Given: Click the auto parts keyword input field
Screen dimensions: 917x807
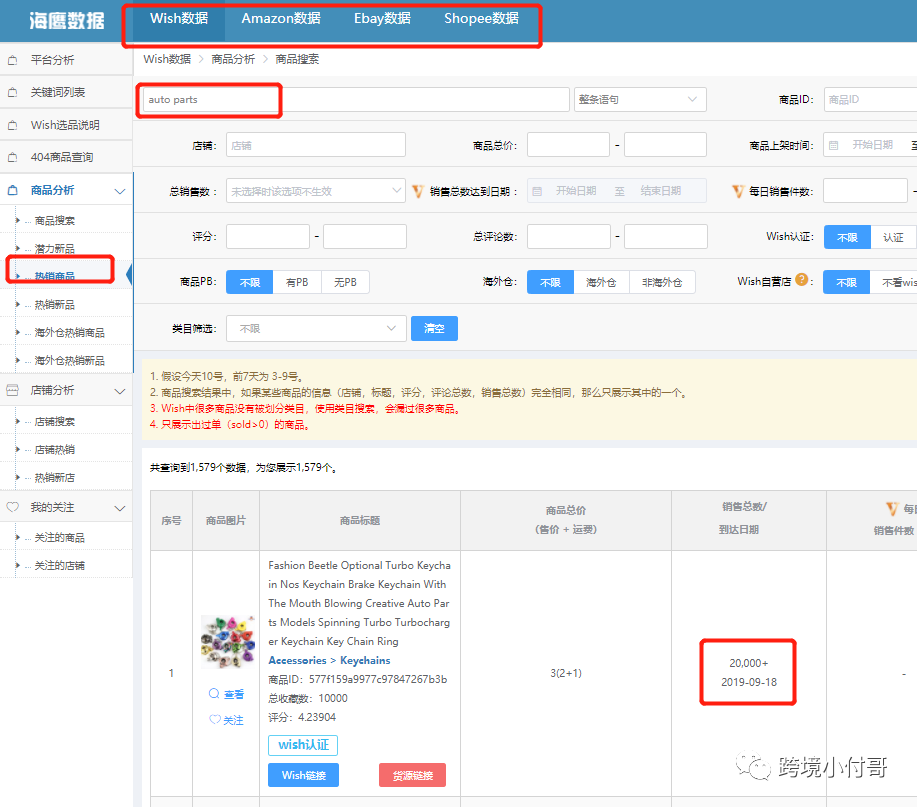Looking at the screenshot, I should pyautogui.click(x=209, y=101).
